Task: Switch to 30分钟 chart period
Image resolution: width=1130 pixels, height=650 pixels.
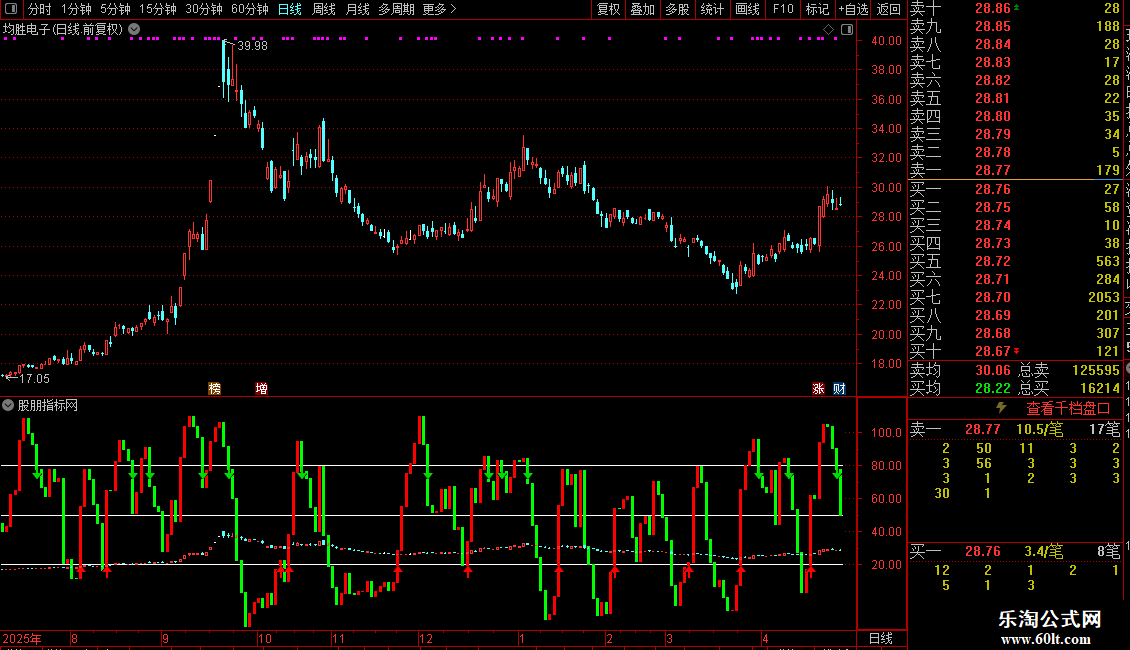Action: pyautogui.click(x=204, y=9)
